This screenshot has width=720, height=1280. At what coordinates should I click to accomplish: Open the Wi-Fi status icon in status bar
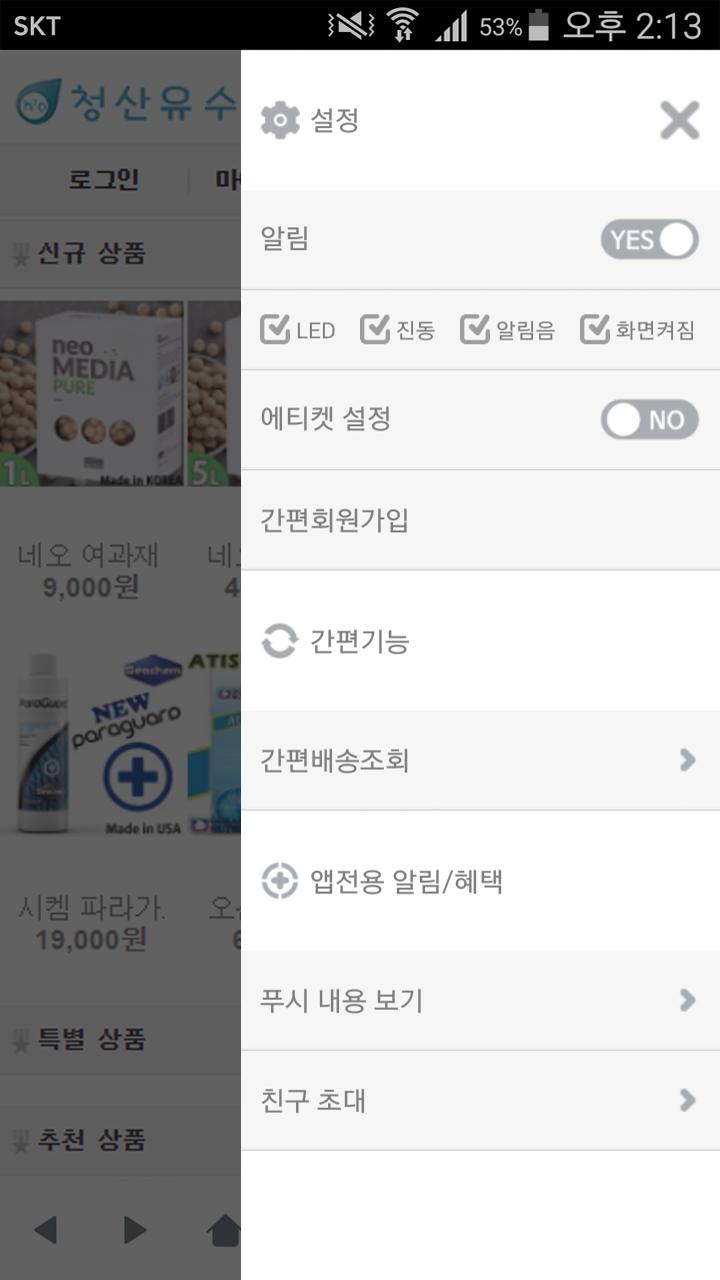click(x=403, y=25)
